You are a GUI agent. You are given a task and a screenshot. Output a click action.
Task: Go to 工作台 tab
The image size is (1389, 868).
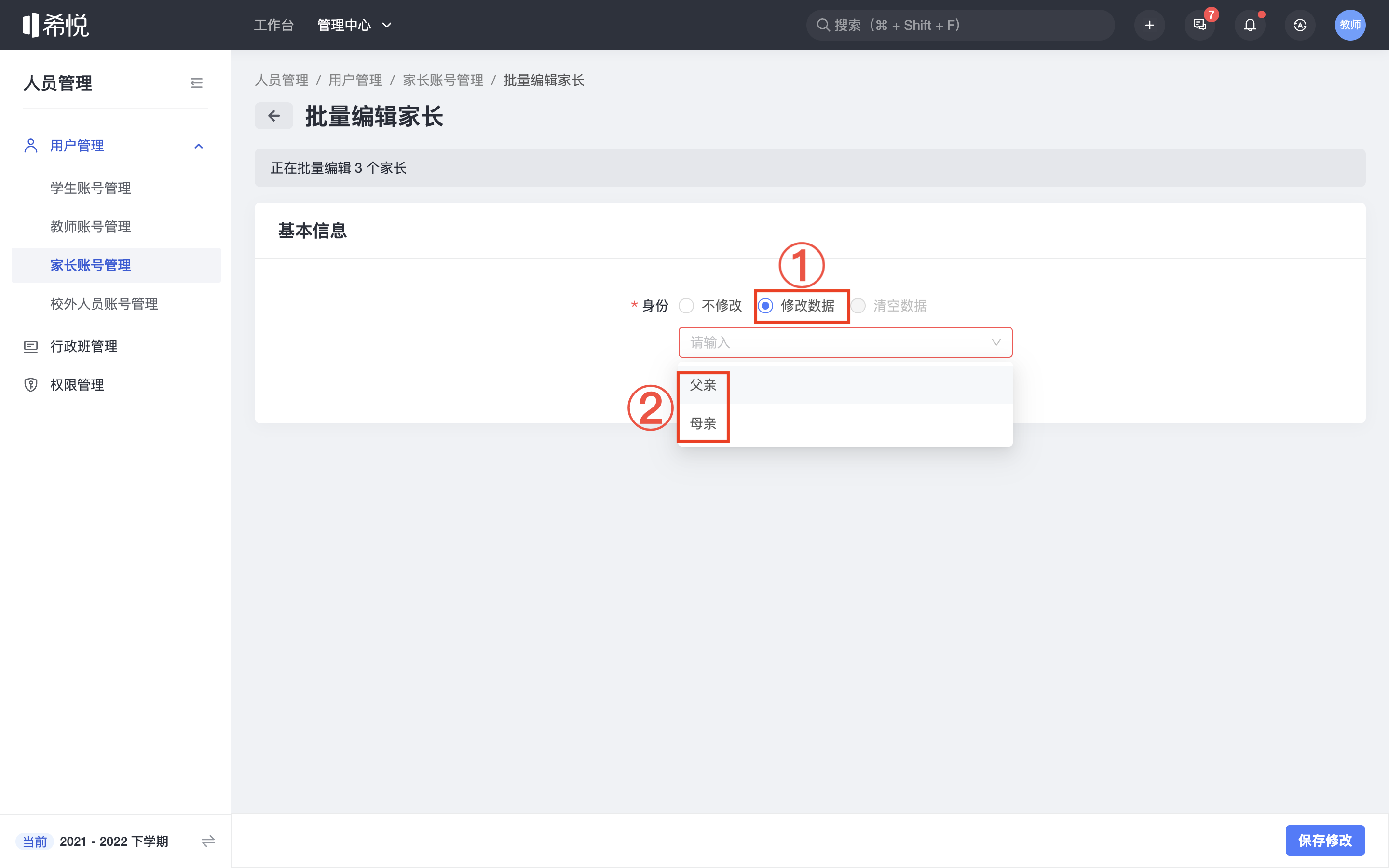274,25
